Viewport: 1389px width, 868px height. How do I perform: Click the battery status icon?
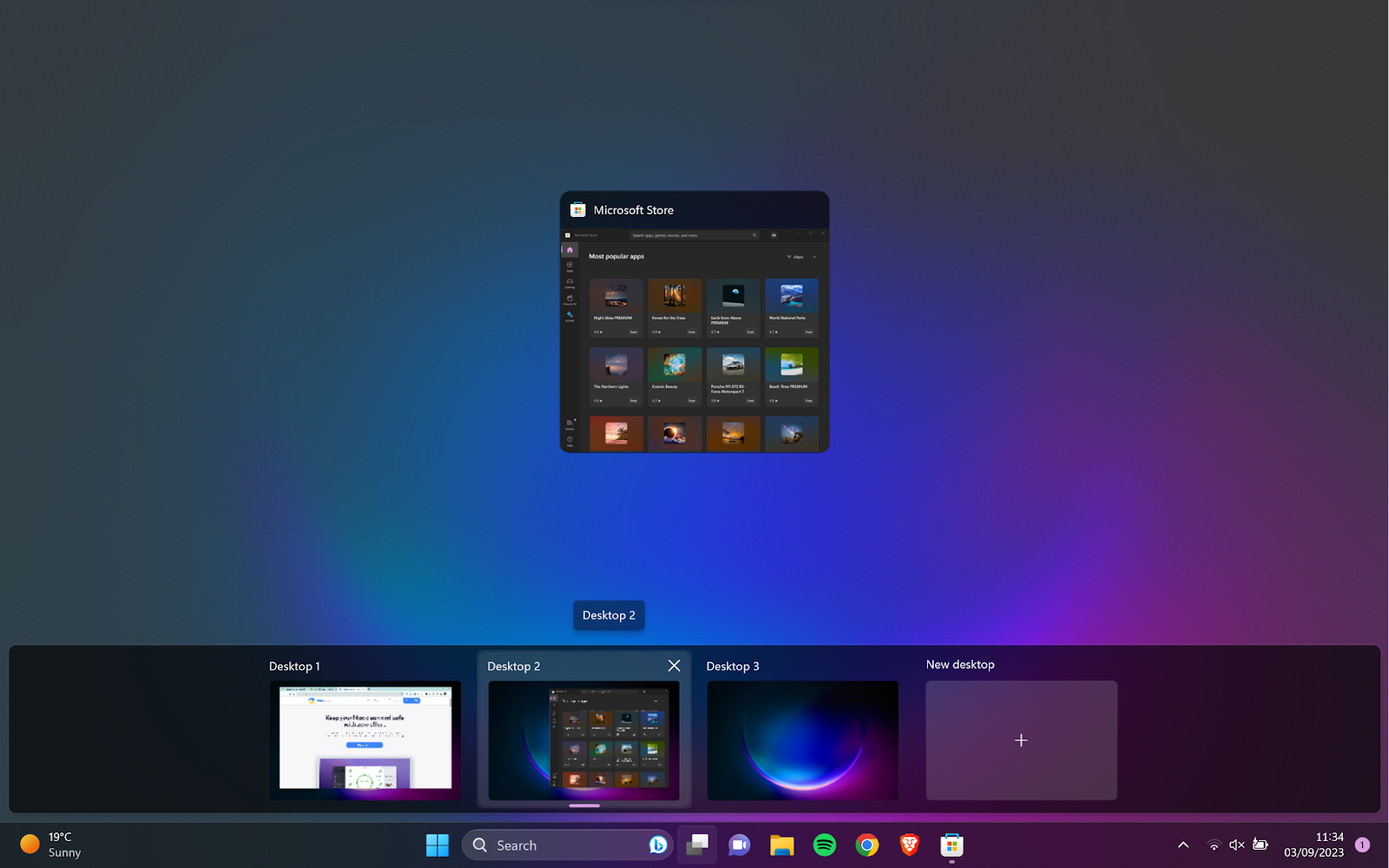1261,845
